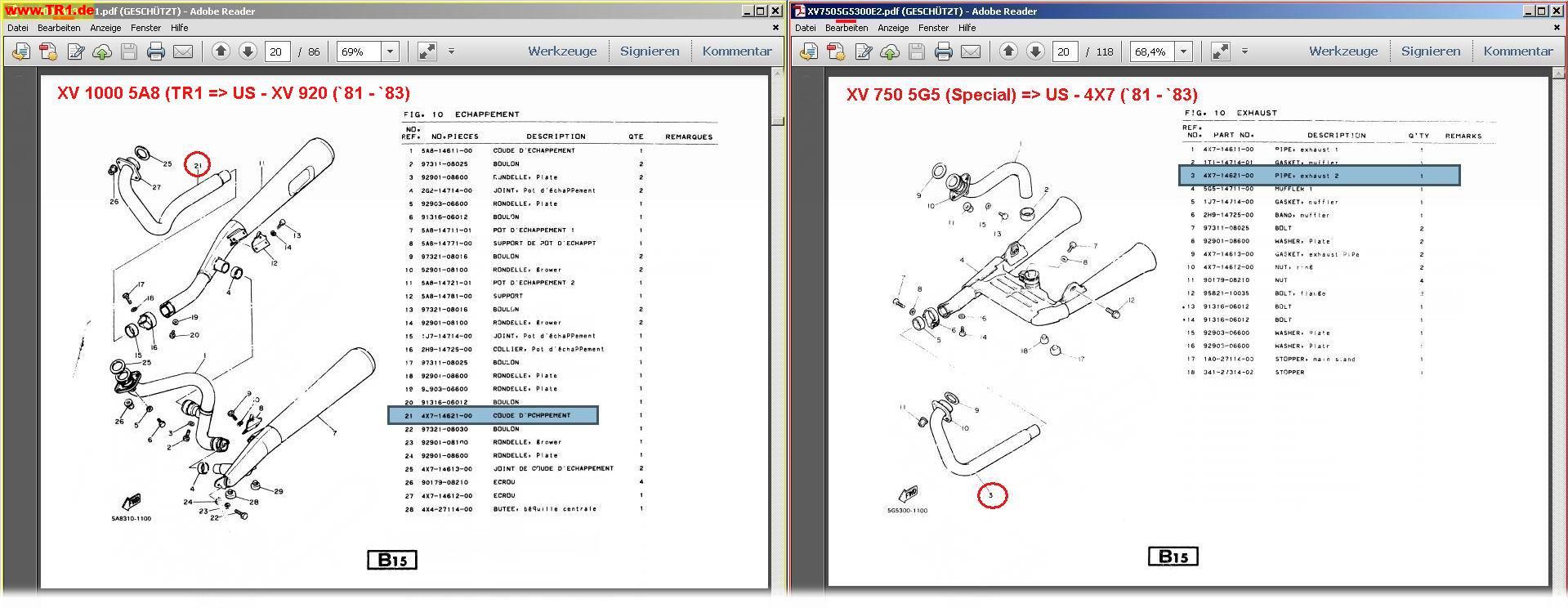This screenshot has width=1568, height=608.
Task: Click the cloud upload icon in right window
Action: 890,51
